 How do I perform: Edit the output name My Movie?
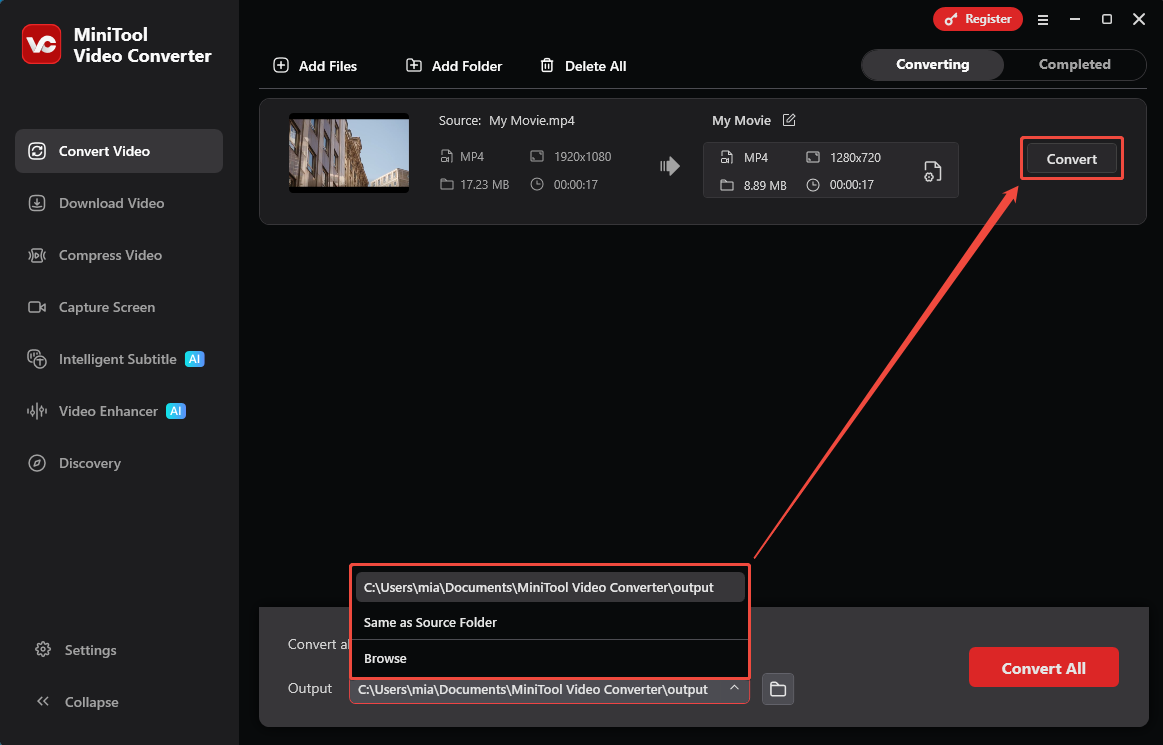click(789, 120)
